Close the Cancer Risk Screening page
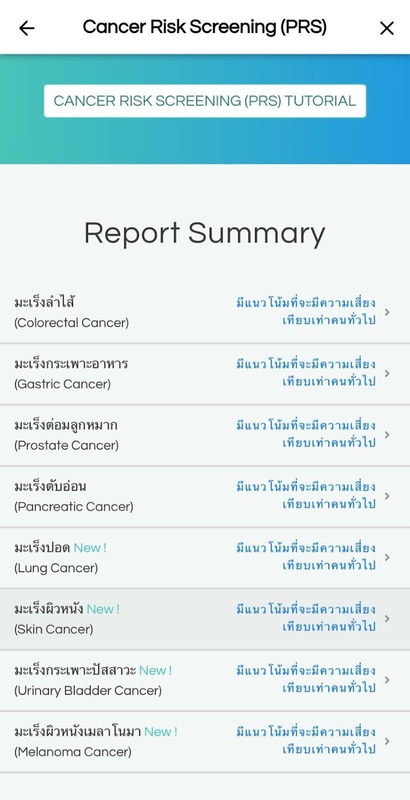410x800 pixels. (387, 28)
